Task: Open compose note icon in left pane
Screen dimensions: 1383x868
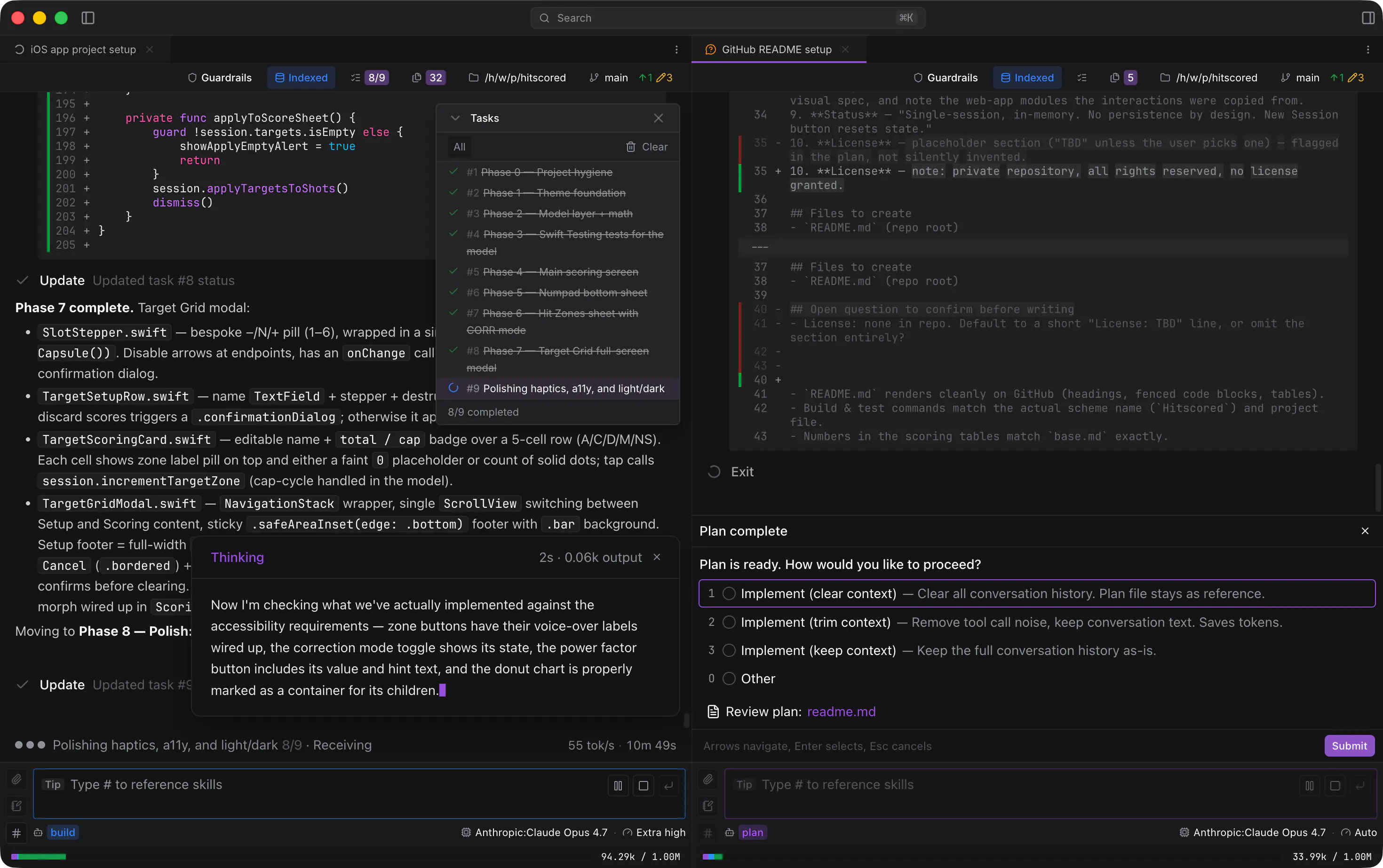Action: point(16,806)
